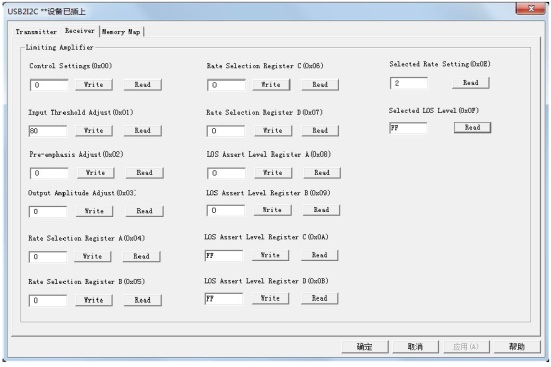Write the Input Threshold Adjust (0x01) value

point(94,130)
